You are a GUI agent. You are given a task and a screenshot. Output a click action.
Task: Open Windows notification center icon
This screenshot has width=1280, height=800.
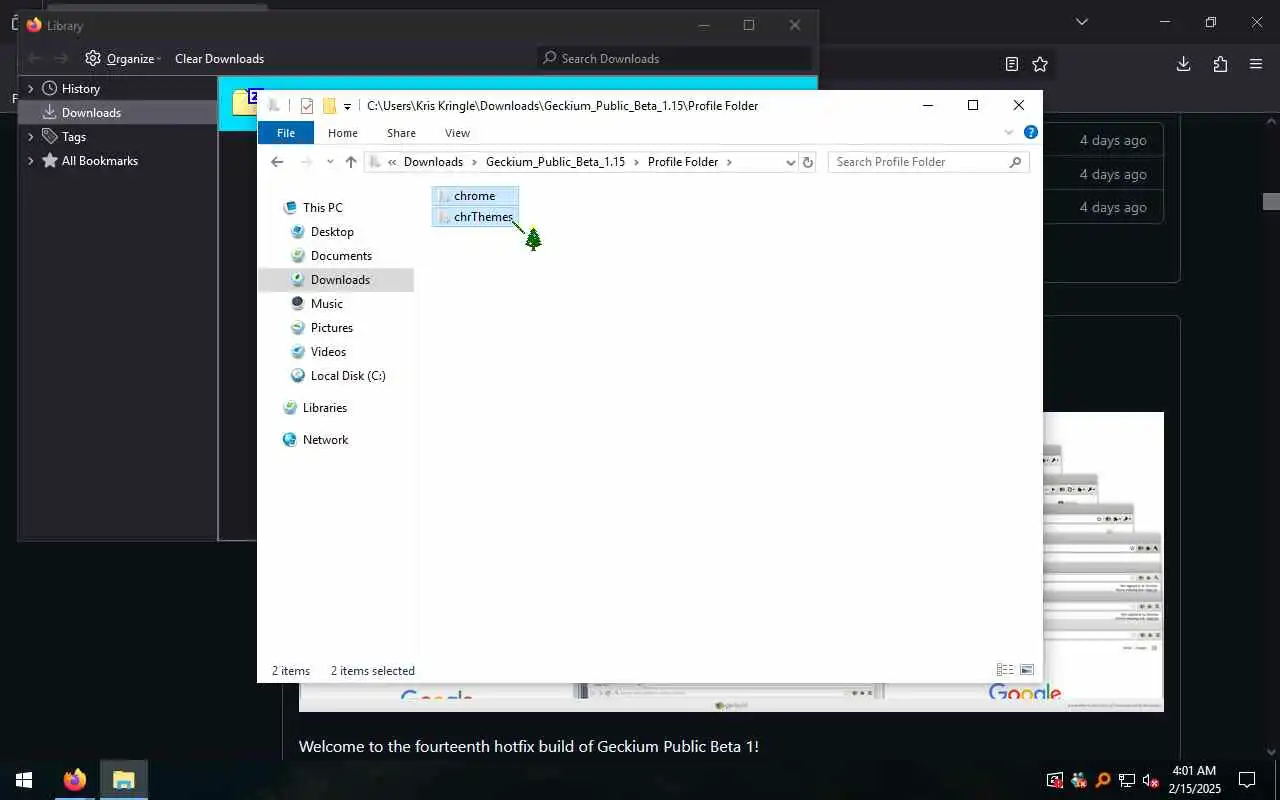pyautogui.click(x=1247, y=780)
